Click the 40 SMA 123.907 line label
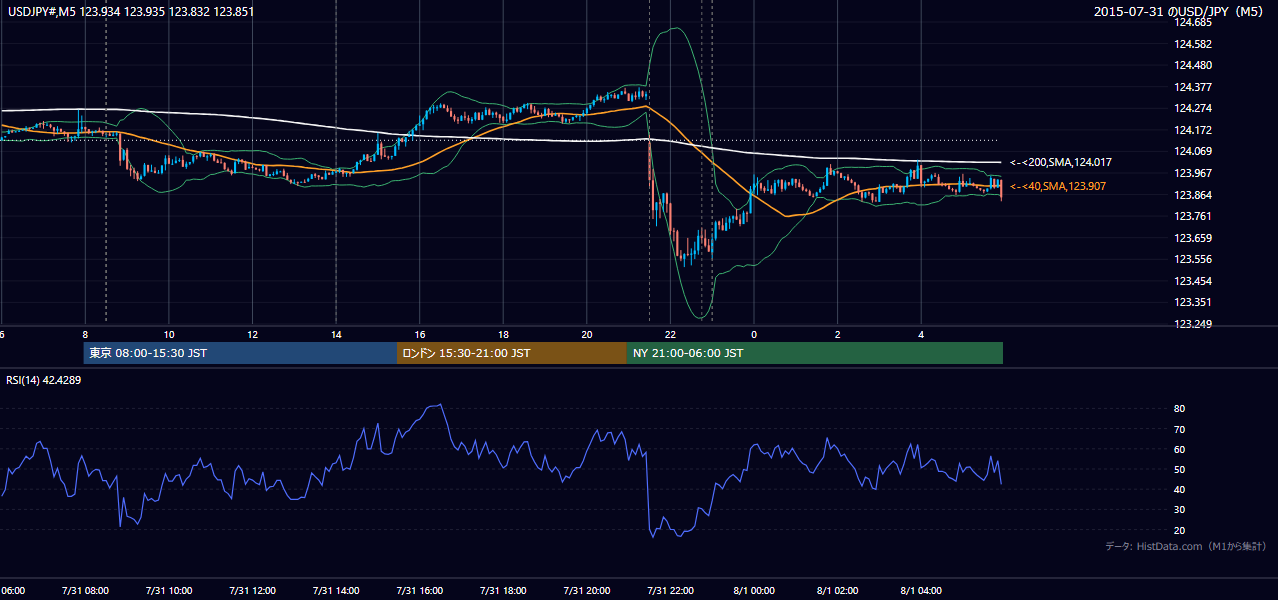The image size is (1278, 600). [1058, 186]
